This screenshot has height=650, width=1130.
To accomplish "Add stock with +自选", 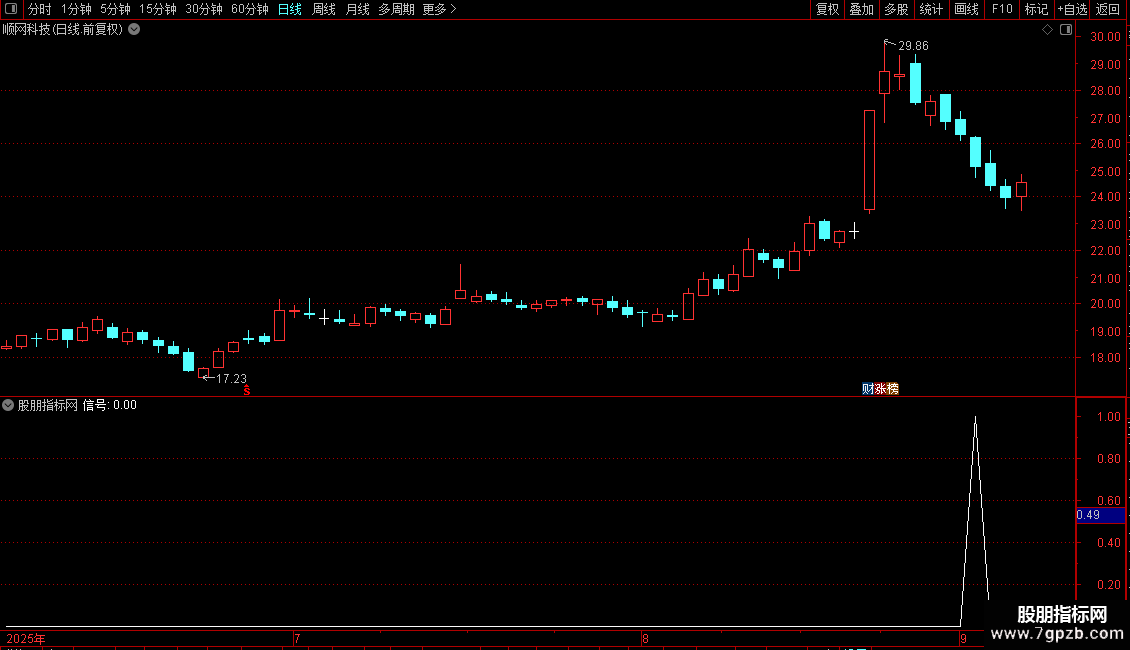I will point(1072,9).
